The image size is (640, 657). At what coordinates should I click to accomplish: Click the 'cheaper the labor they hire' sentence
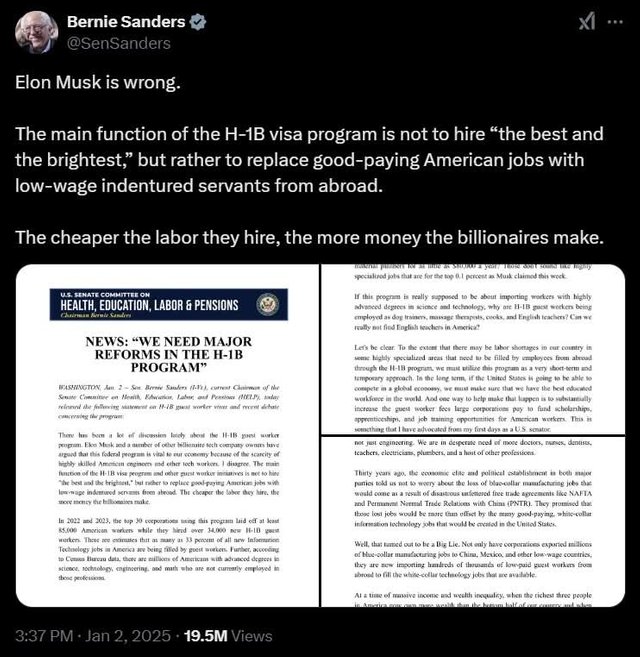(310, 238)
